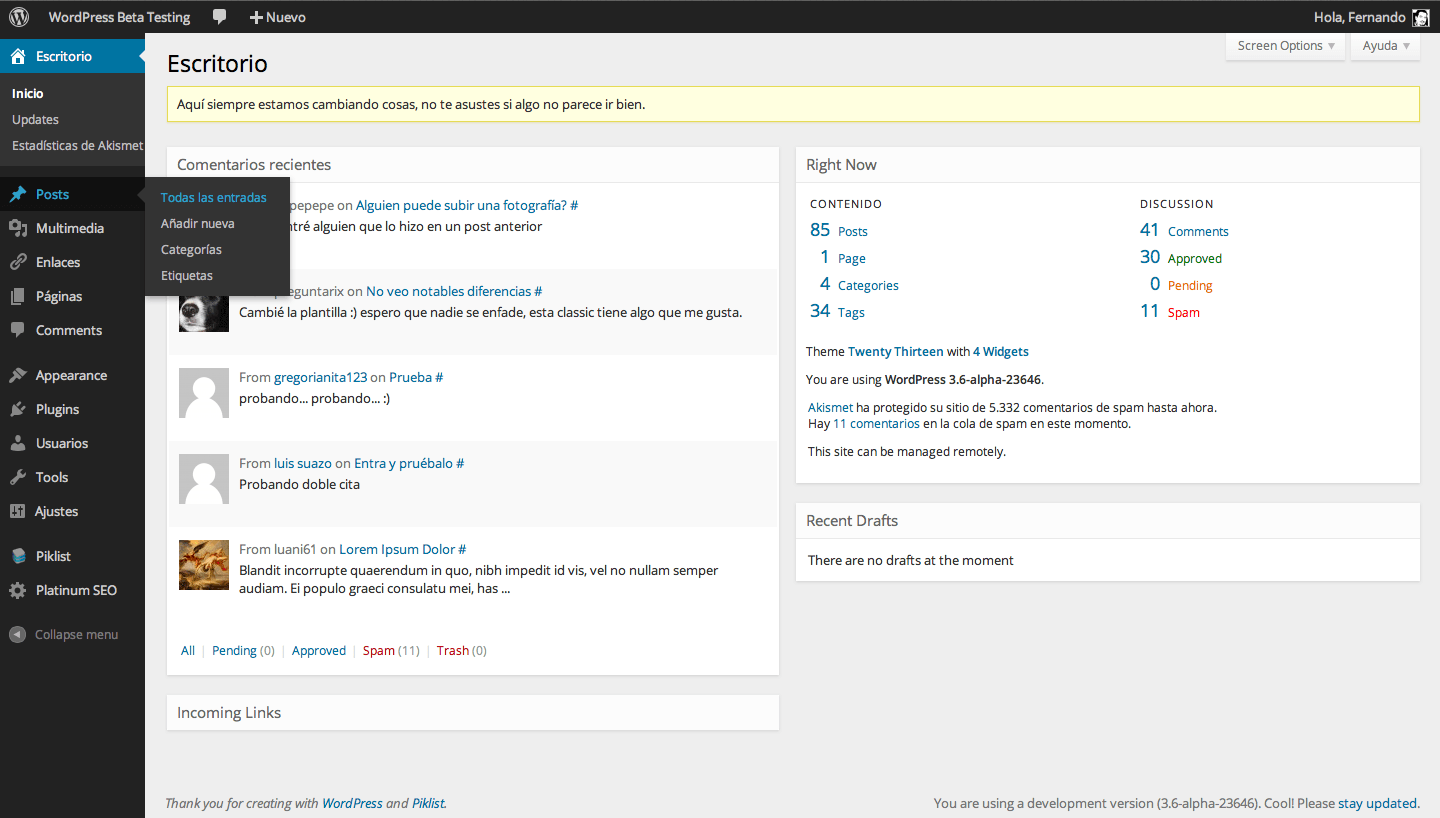The height and width of the screenshot is (818, 1440).
Task: Click the Multimedia icon in sidebar
Action: click(17, 228)
